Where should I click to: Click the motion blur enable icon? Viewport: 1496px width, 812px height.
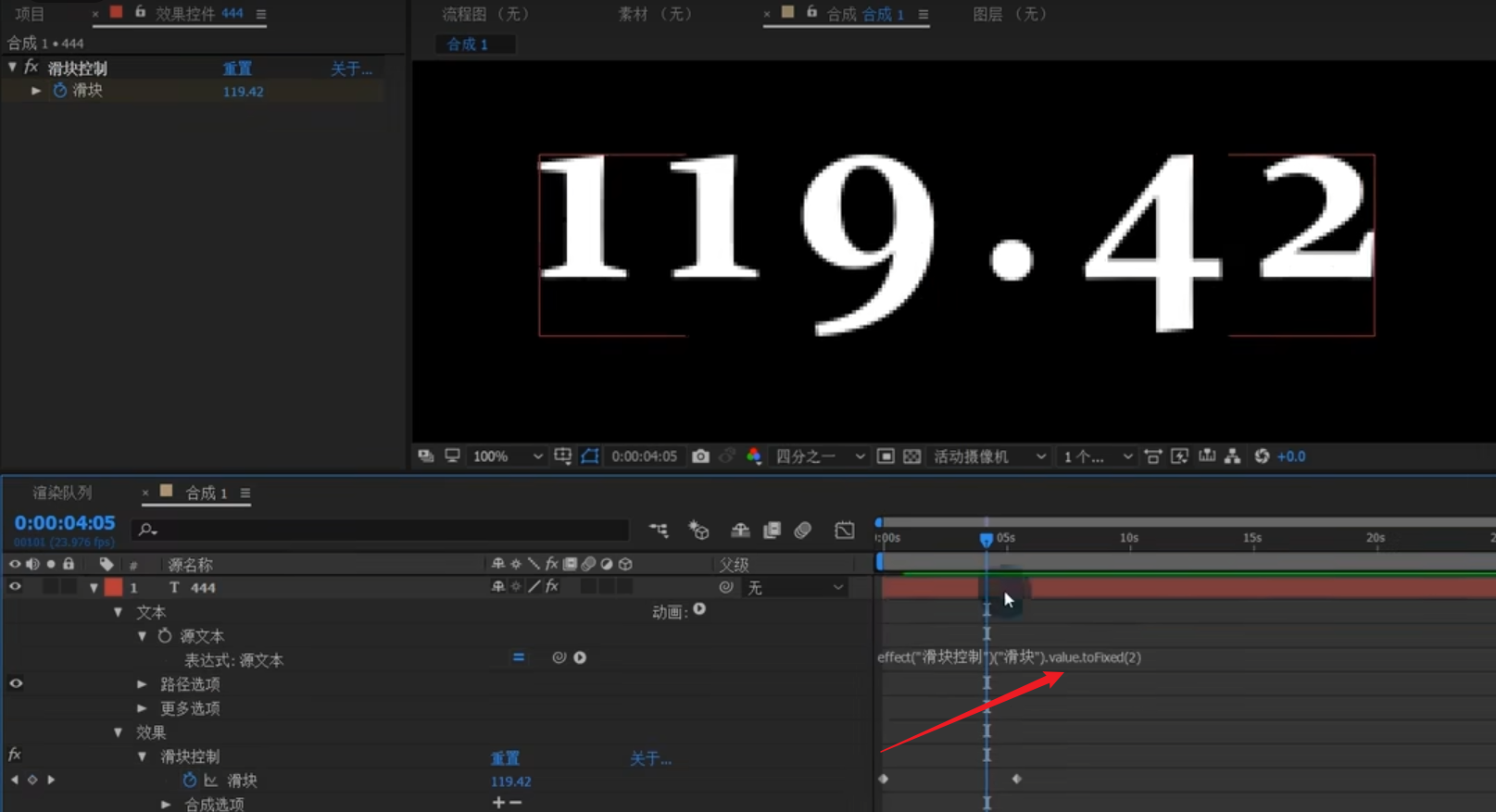tap(802, 531)
